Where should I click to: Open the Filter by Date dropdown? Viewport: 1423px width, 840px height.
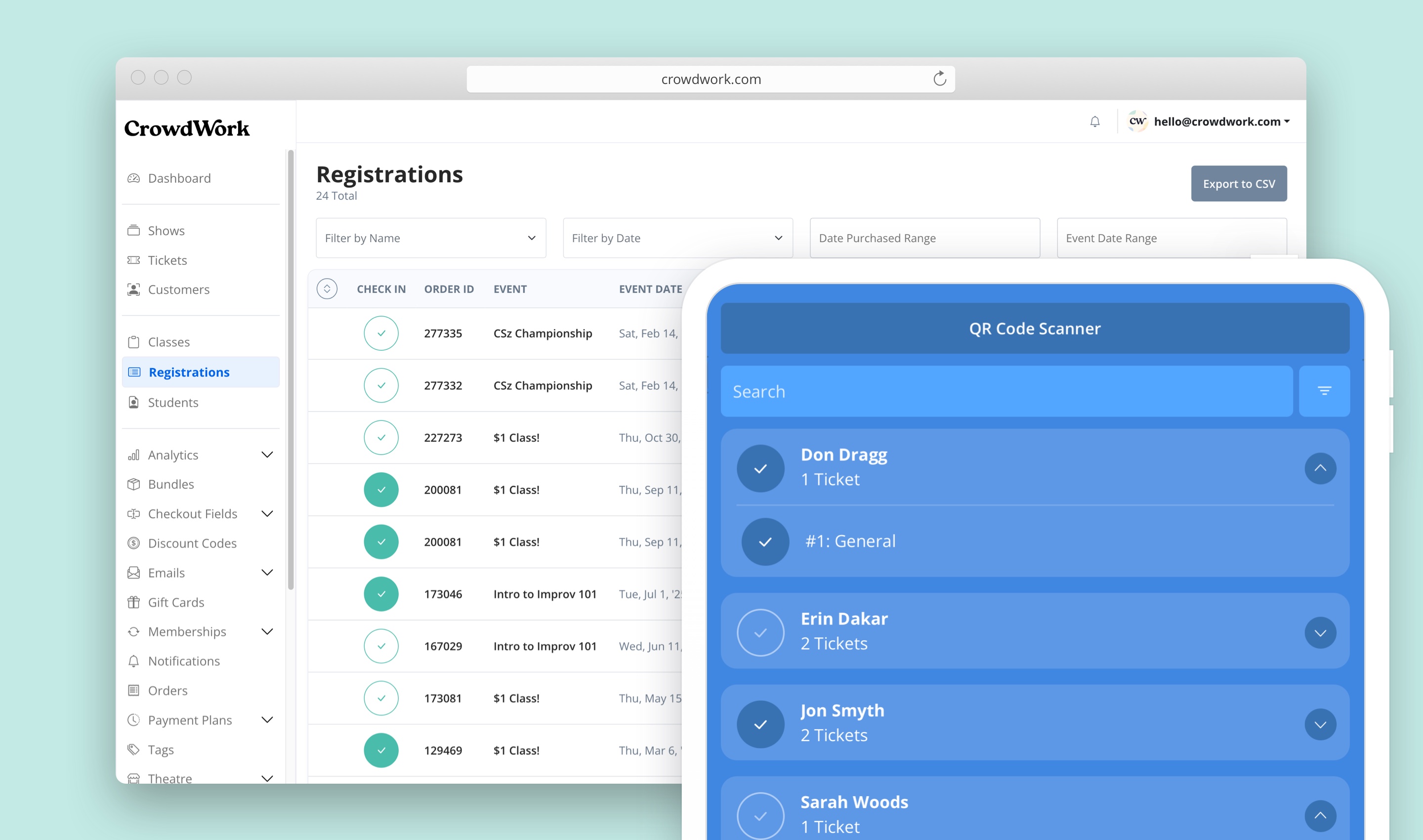click(x=677, y=238)
